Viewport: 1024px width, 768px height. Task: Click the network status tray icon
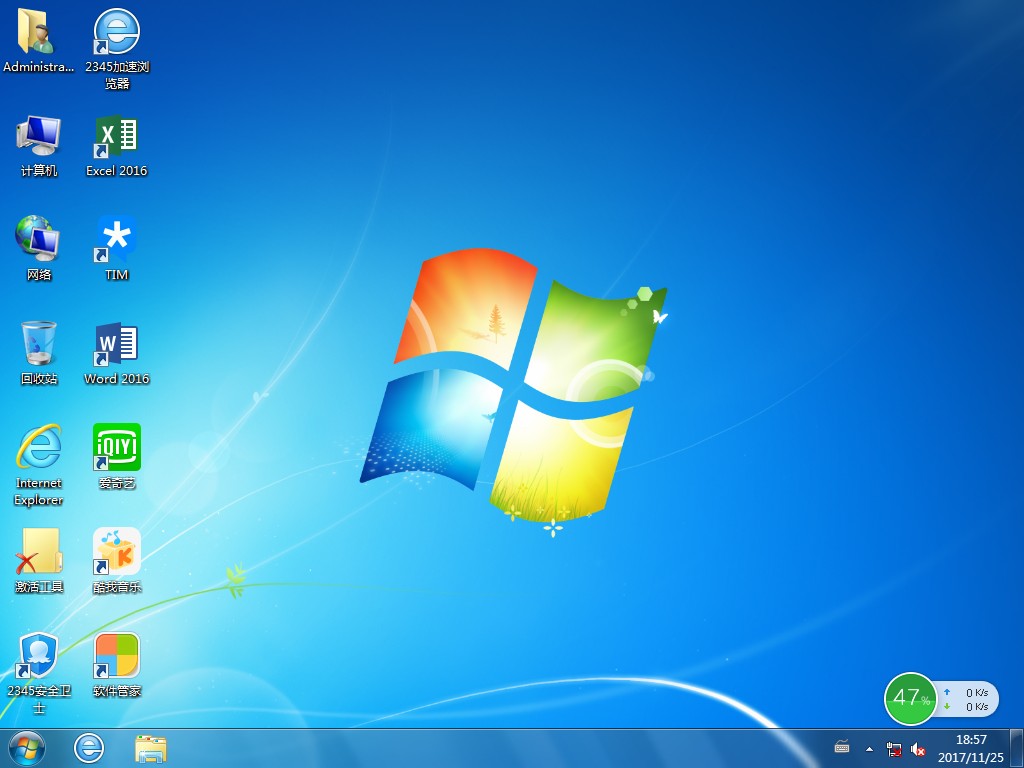pyautogui.click(x=894, y=749)
